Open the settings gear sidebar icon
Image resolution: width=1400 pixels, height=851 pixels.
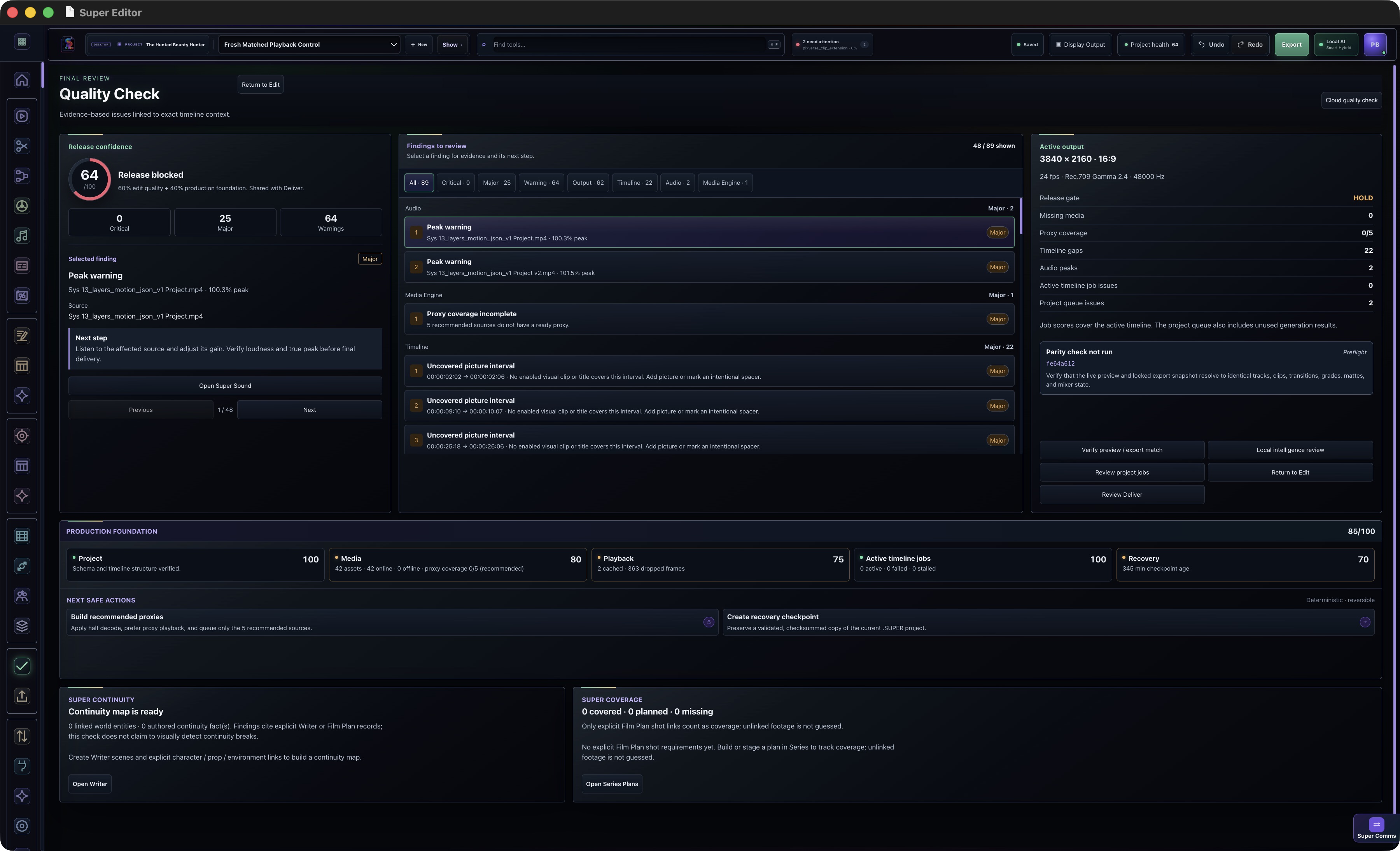[x=22, y=825]
